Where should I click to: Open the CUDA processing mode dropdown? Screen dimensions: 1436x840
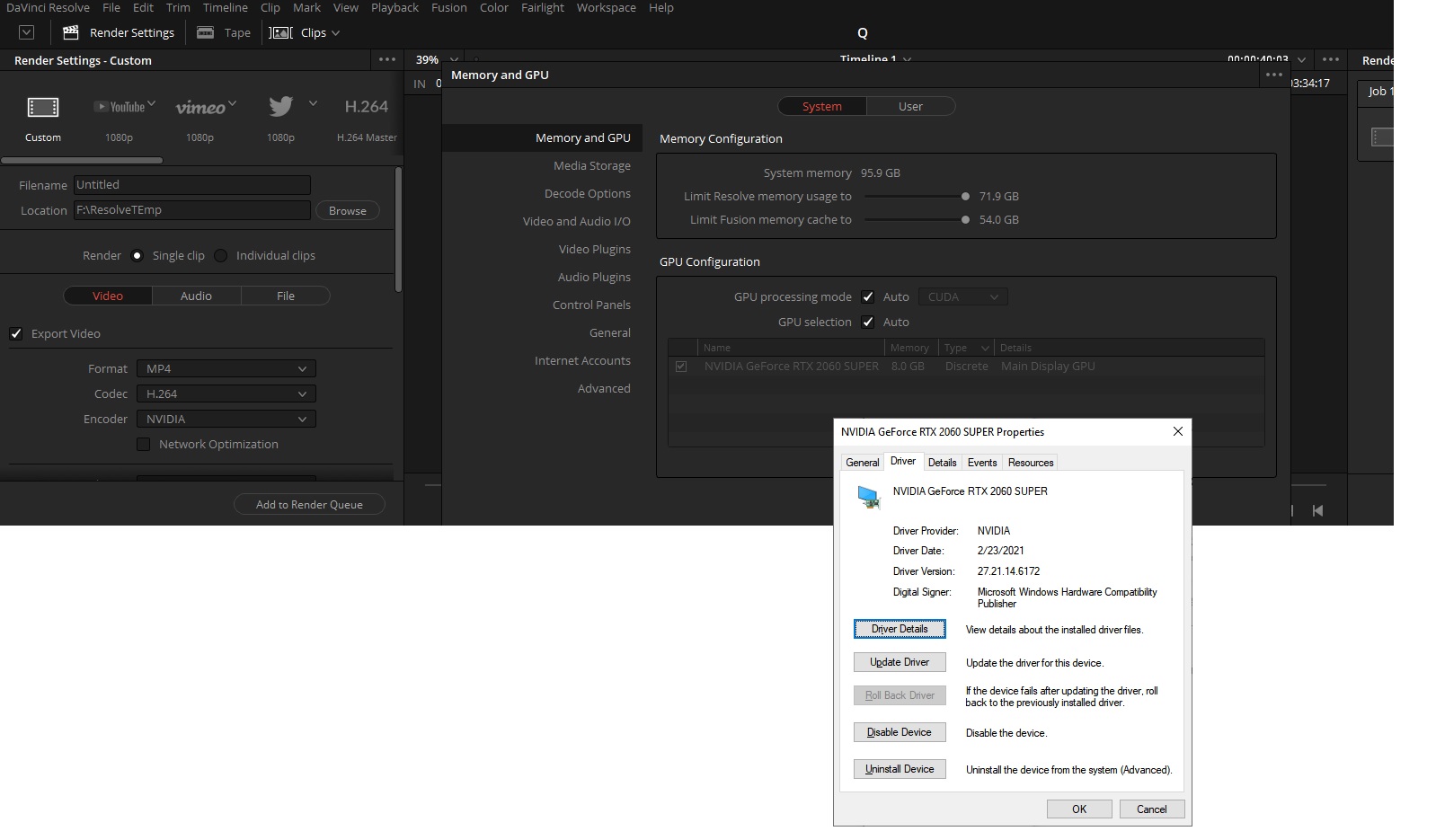pos(962,296)
